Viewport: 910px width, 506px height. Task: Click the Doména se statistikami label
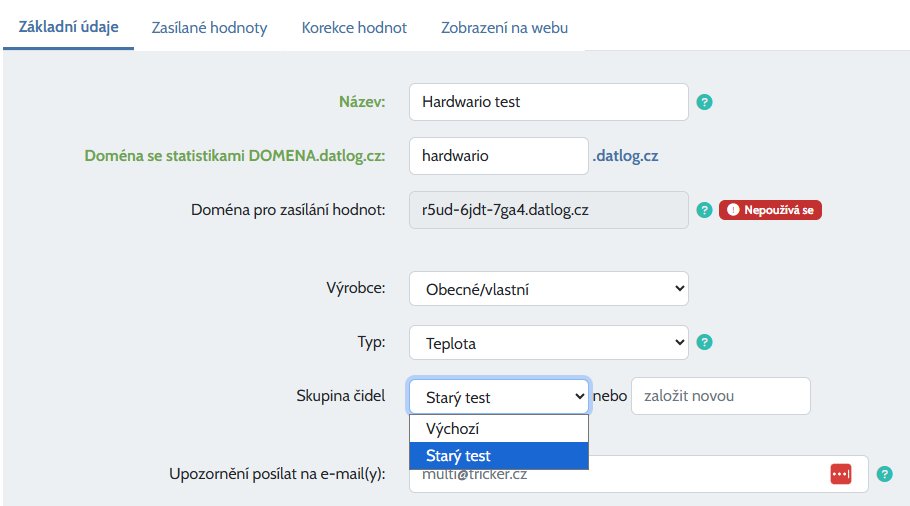pyautogui.click(x=234, y=156)
